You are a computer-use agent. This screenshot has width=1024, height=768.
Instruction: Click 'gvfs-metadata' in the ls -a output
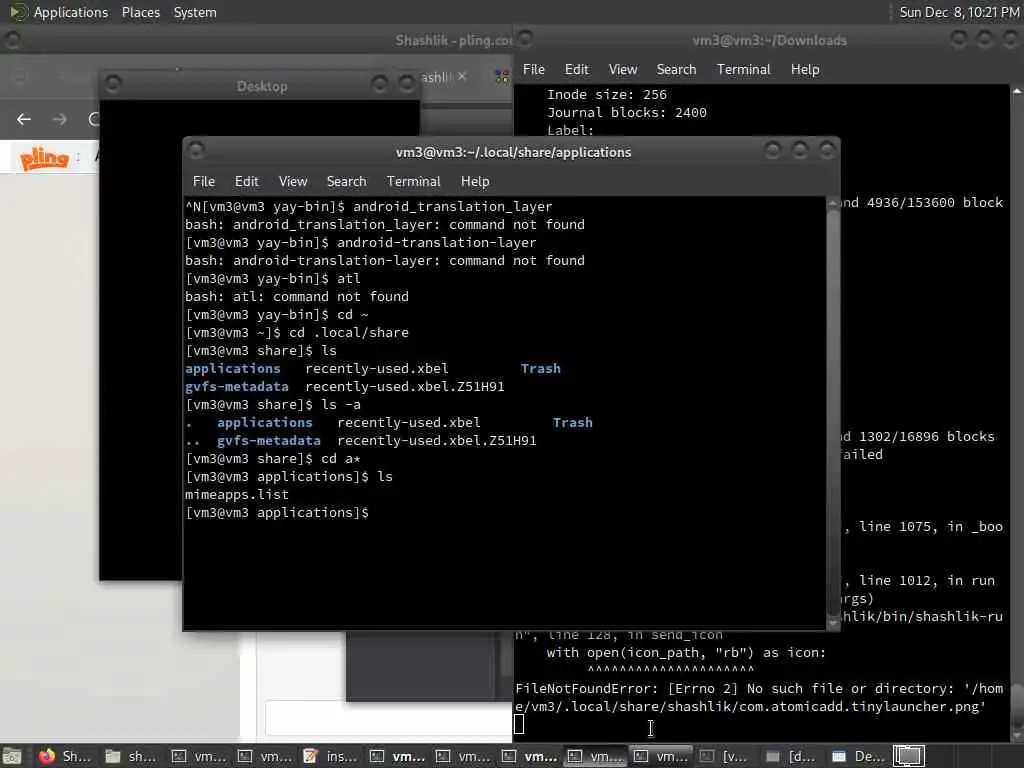pyautogui.click(x=268, y=441)
